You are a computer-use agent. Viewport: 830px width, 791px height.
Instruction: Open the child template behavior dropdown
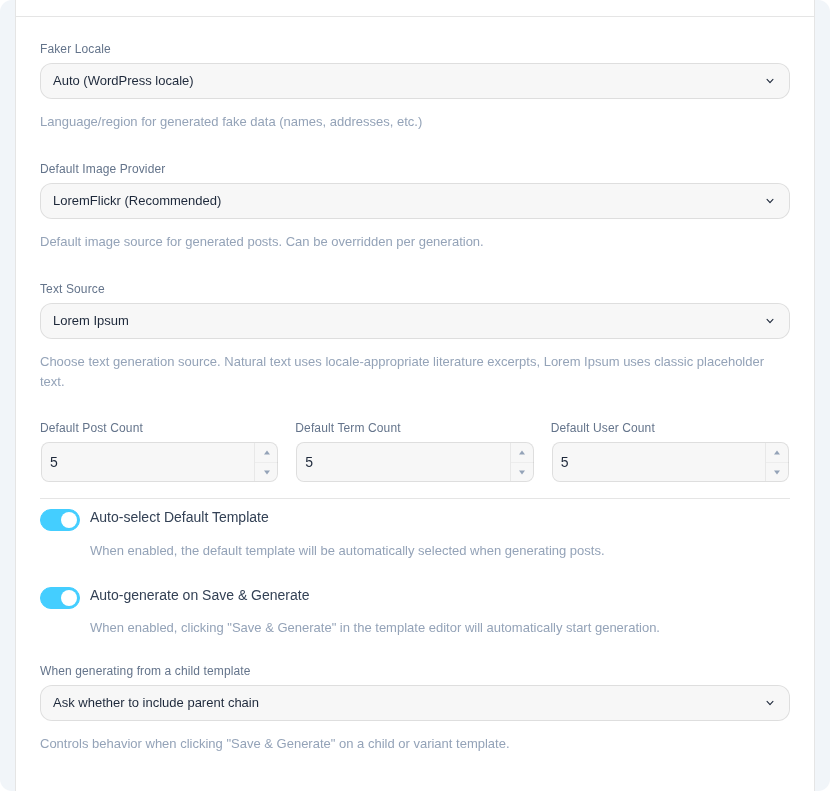[414, 703]
